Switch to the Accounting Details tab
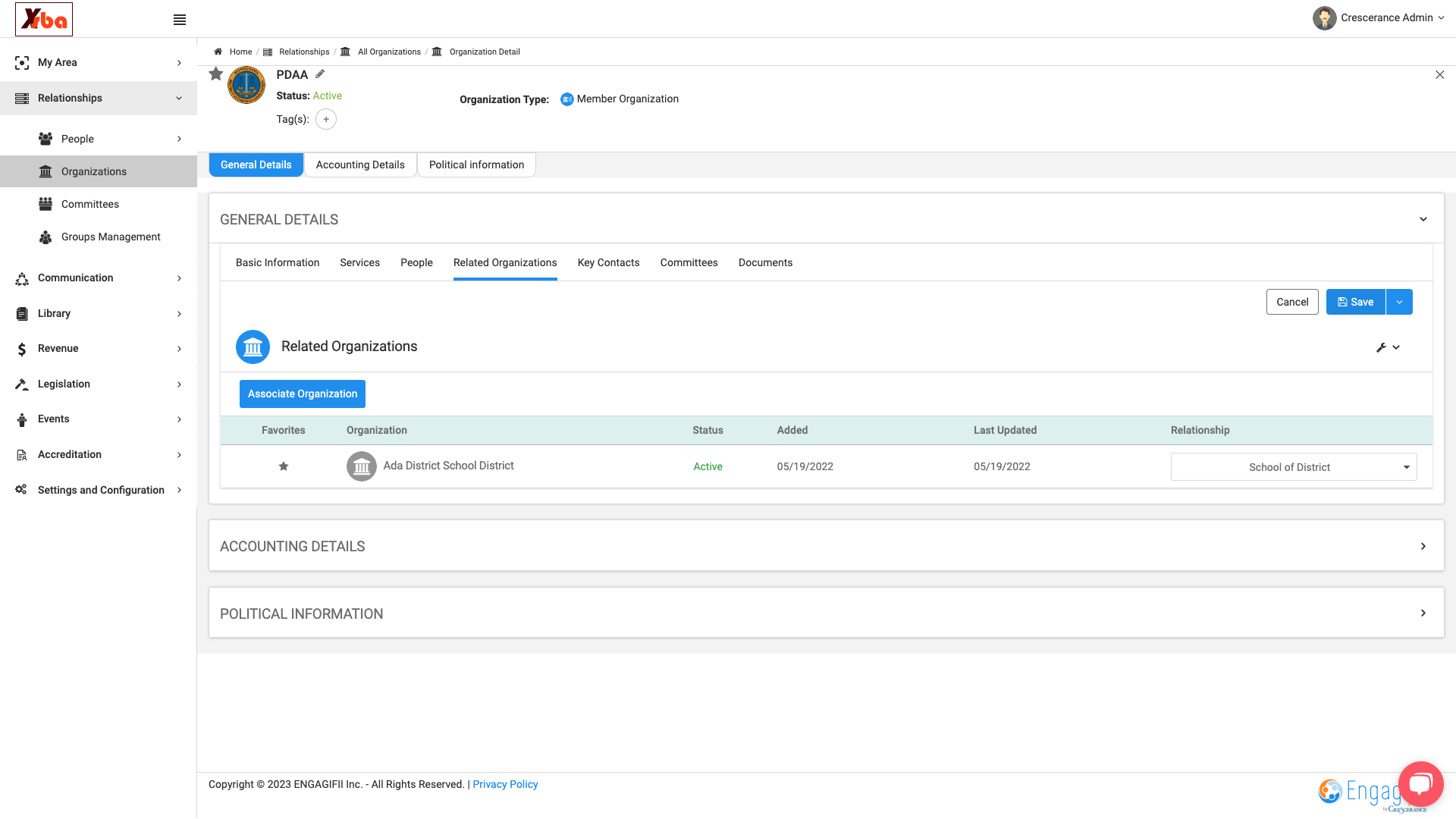The width and height of the screenshot is (1456, 819). [360, 165]
